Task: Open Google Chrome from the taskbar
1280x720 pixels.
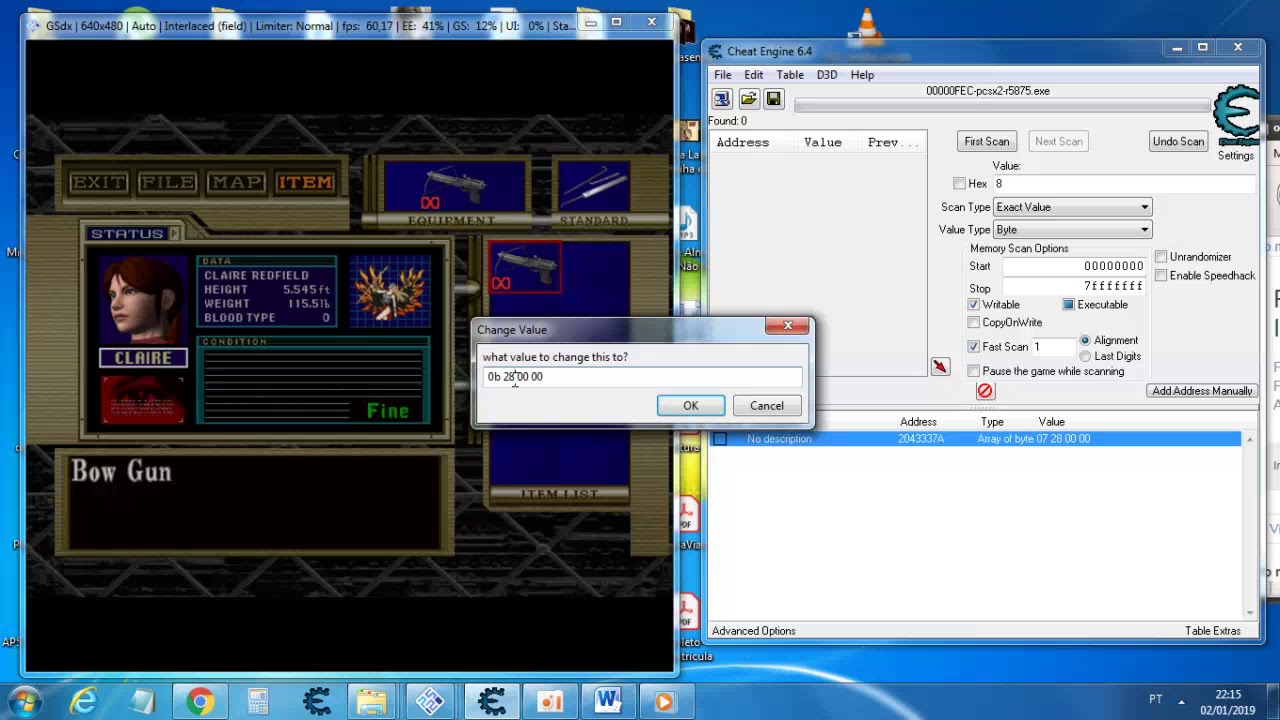Action: (200, 702)
